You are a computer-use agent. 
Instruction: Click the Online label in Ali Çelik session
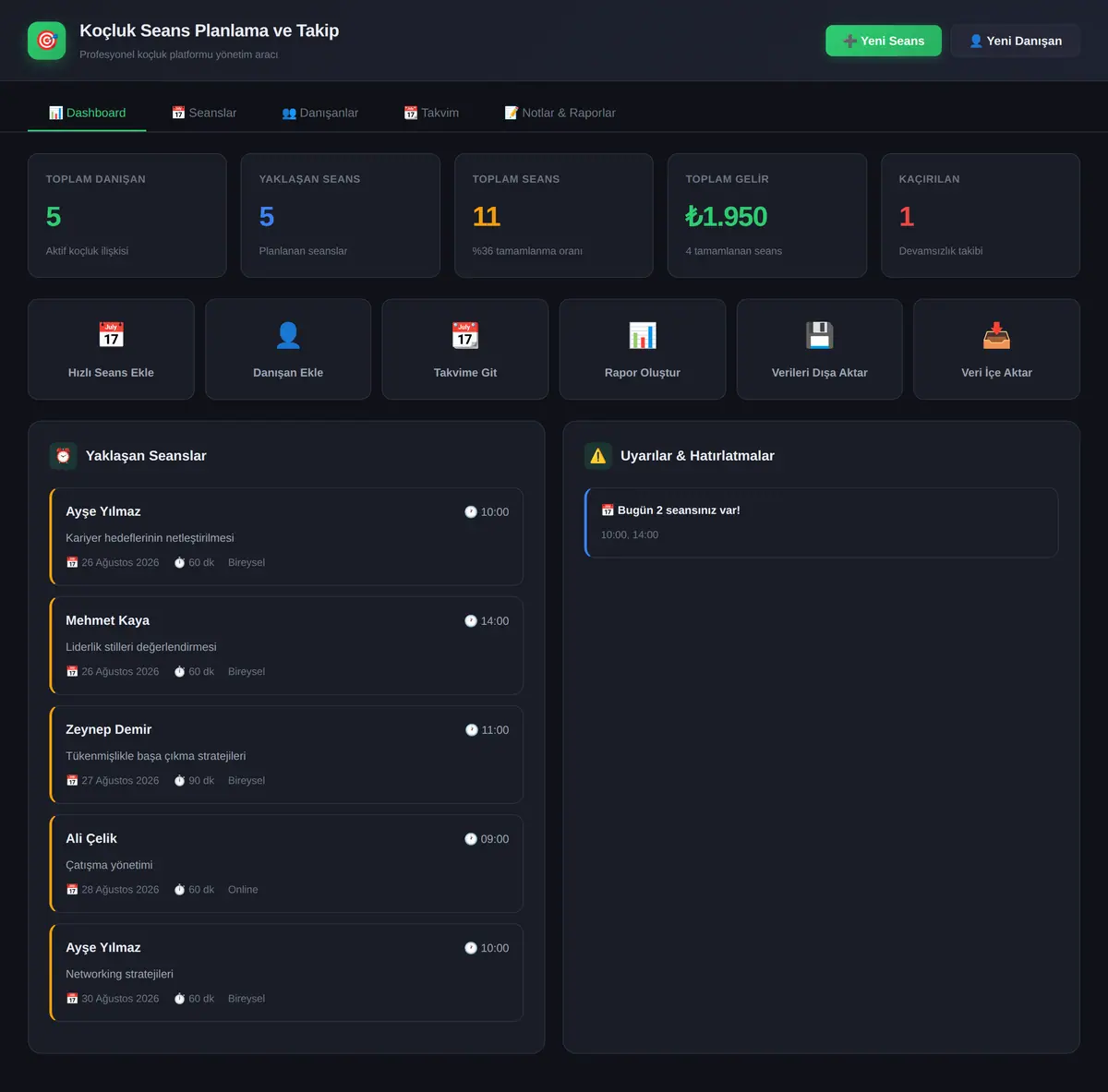click(243, 890)
